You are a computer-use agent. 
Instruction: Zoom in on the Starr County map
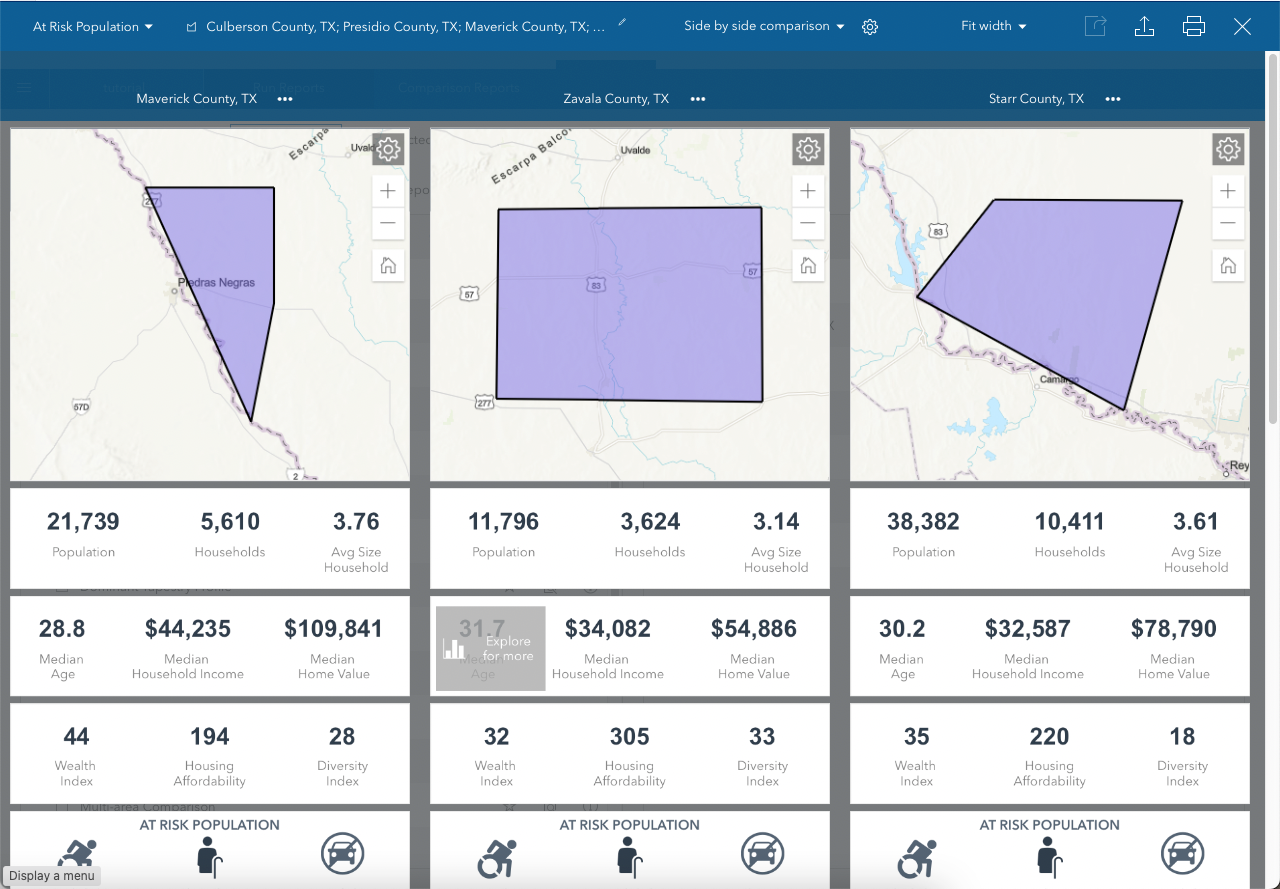click(x=1228, y=191)
